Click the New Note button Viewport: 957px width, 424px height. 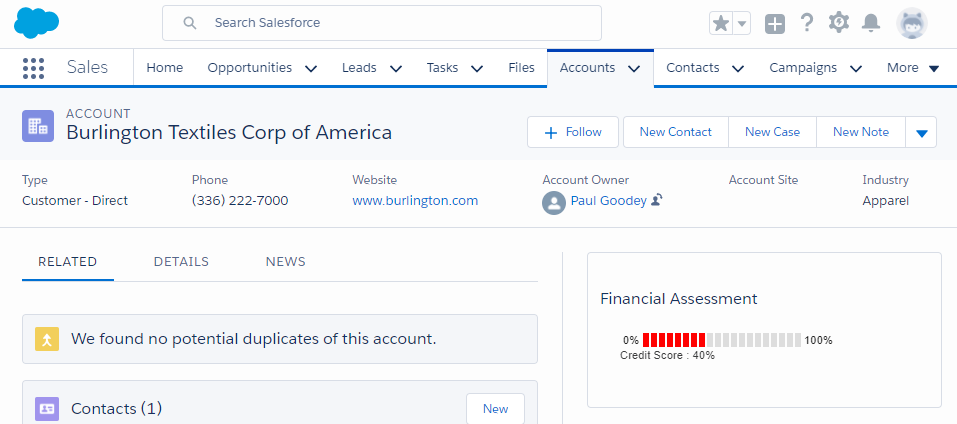(x=861, y=132)
